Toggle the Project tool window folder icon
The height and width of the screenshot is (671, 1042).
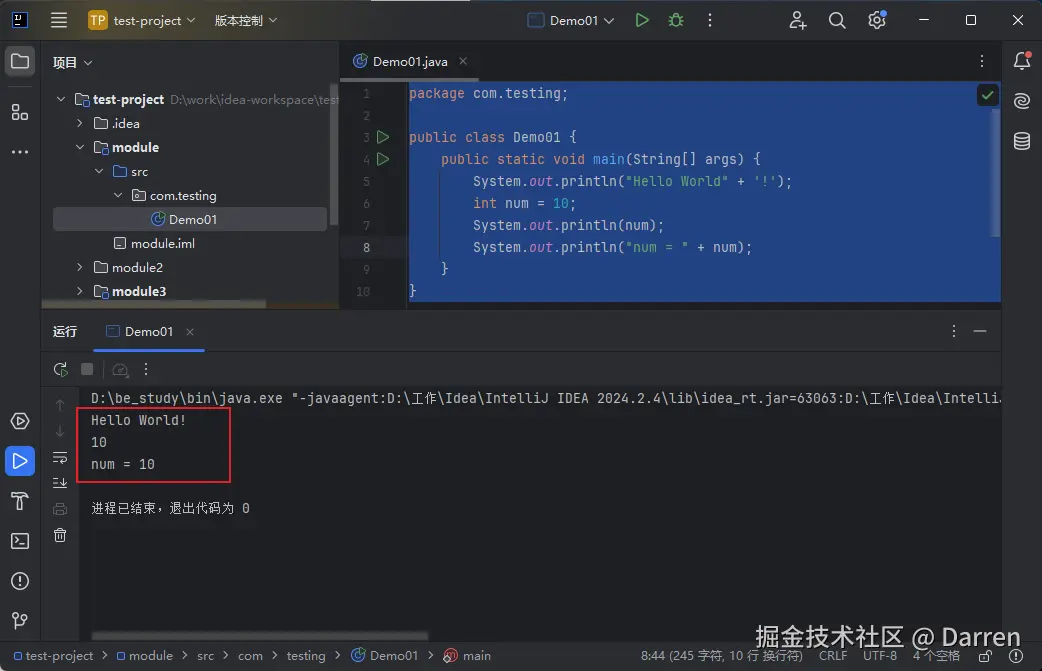point(20,62)
